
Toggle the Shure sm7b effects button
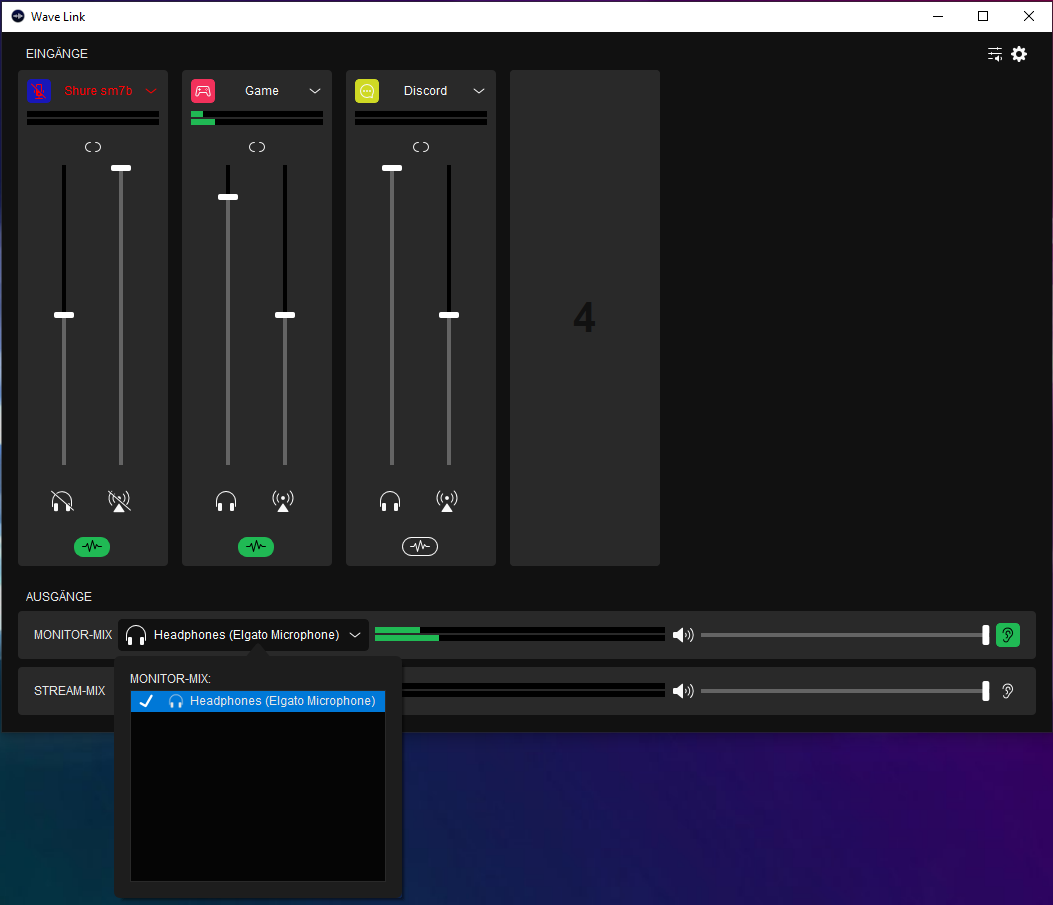pos(92,546)
